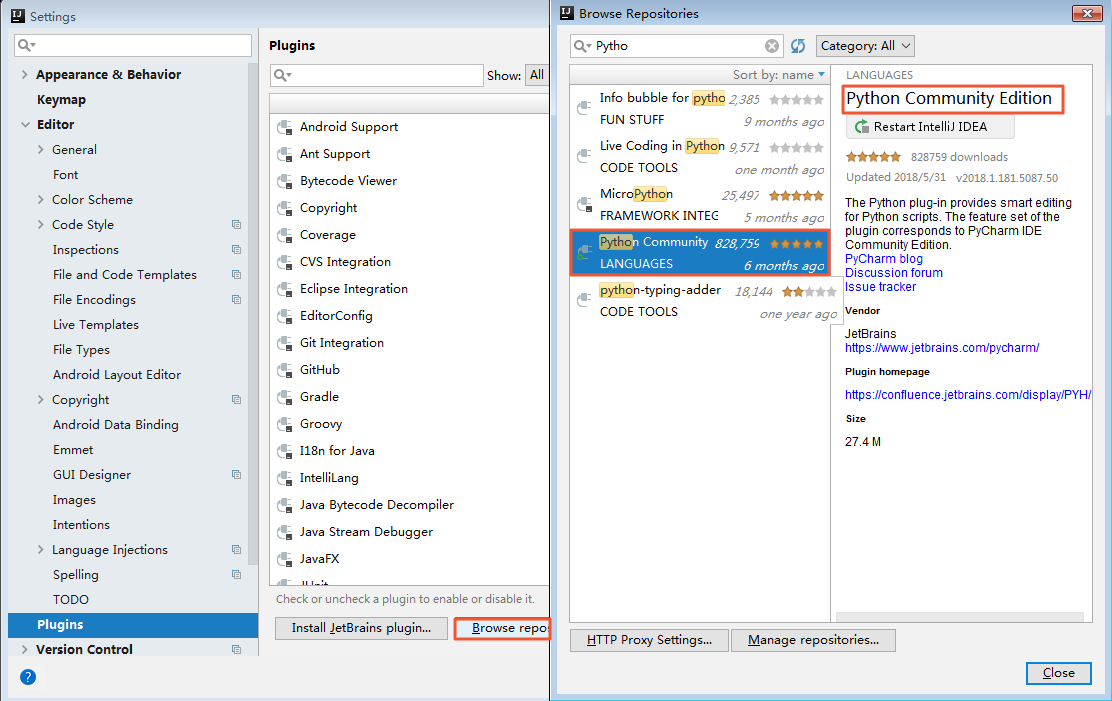
Task: Click the Info bubble plugin icon in Browse Repositories
Action: point(584,108)
